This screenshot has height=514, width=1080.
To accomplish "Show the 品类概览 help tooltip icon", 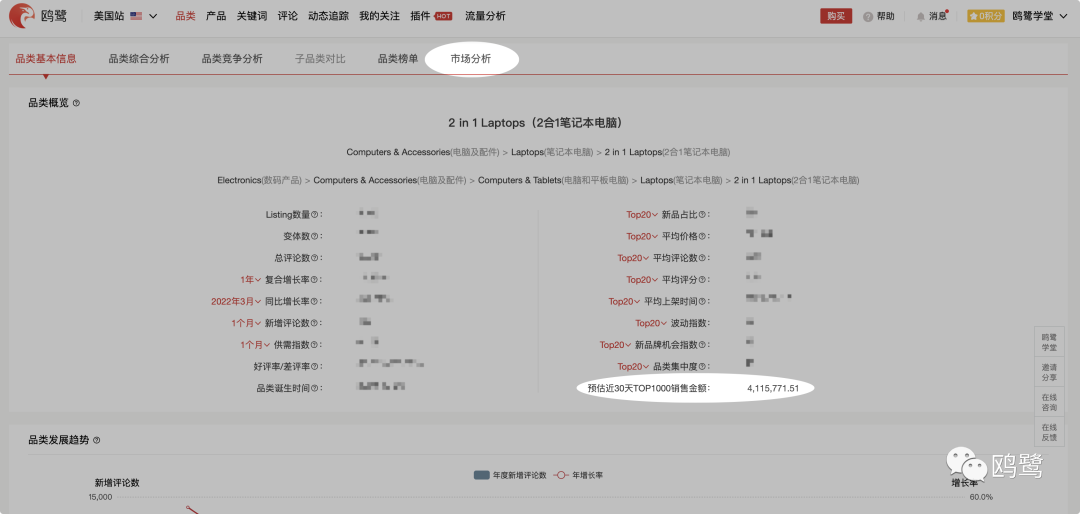I will pyautogui.click(x=76, y=103).
